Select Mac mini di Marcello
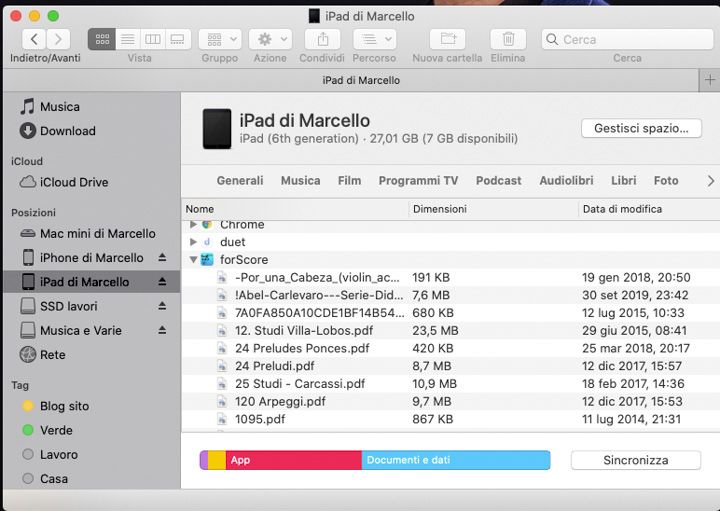The height and width of the screenshot is (511, 720). [x=88, y=234]
